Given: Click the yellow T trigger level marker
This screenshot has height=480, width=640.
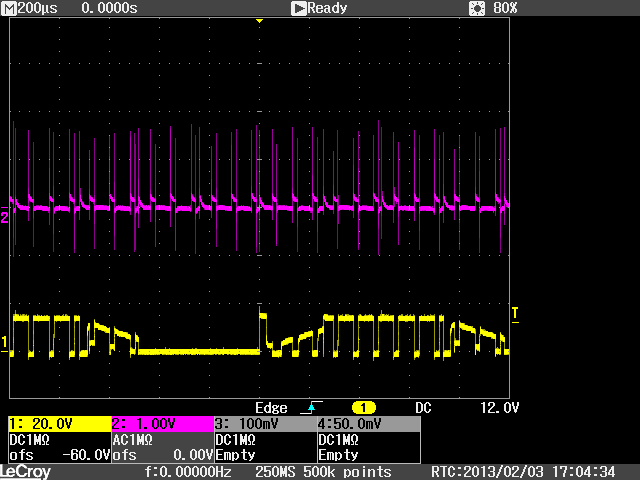Looking at the screenshot, I should [x=515, y=315].
